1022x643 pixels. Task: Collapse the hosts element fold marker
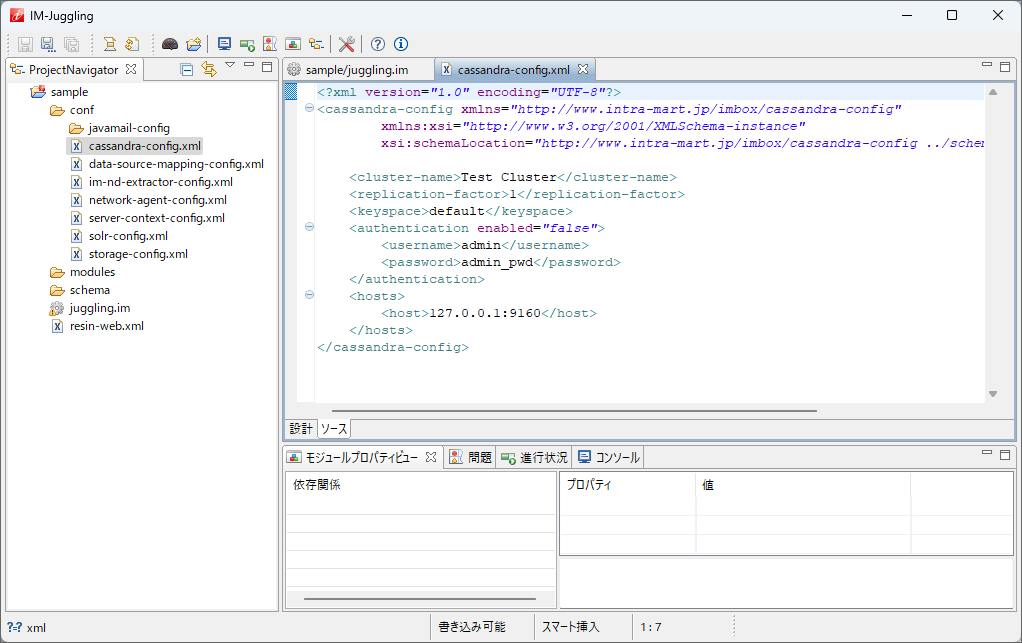click(309, 296)
